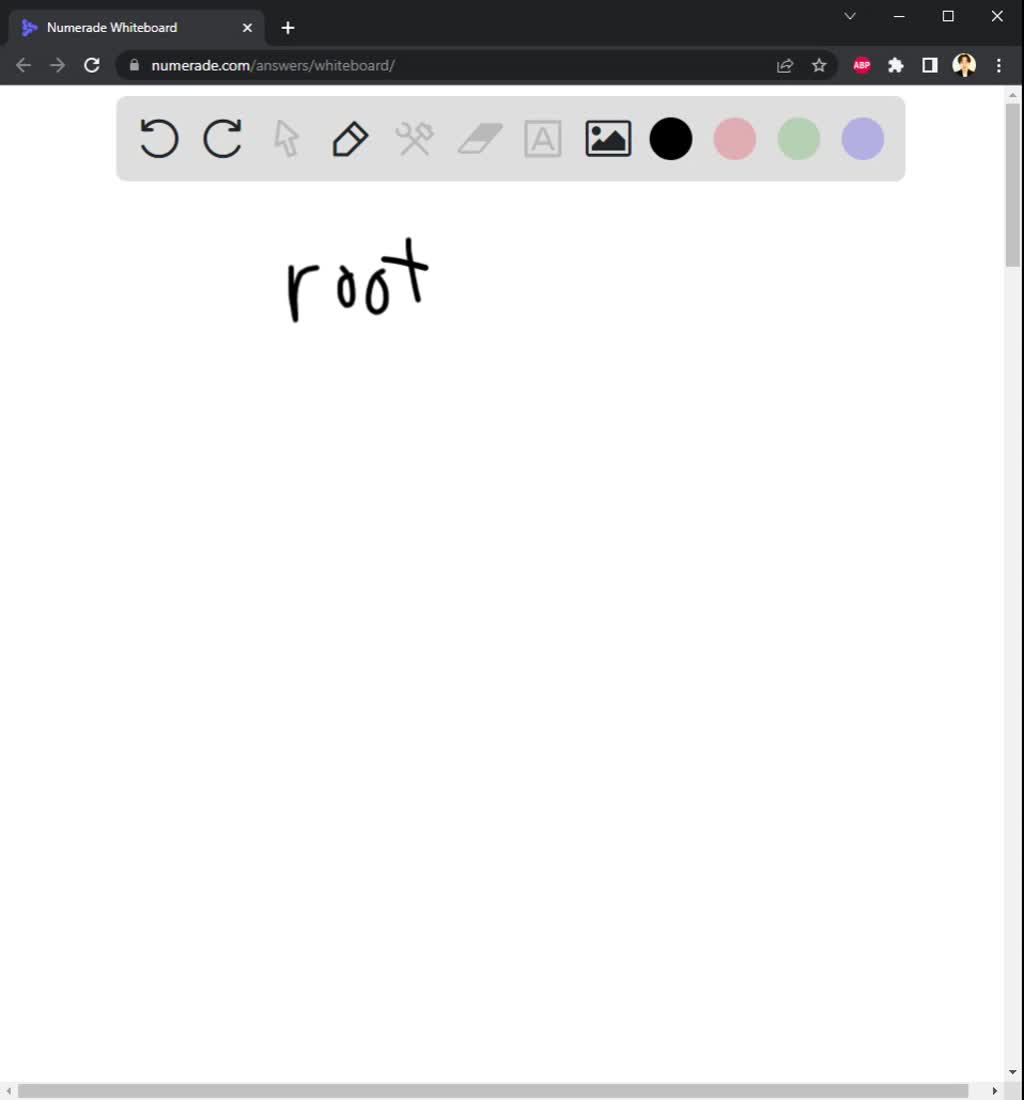Close the Numerade Whiteboard tab
This screenshot has height=1100, width=1024.
pos(247,27)
